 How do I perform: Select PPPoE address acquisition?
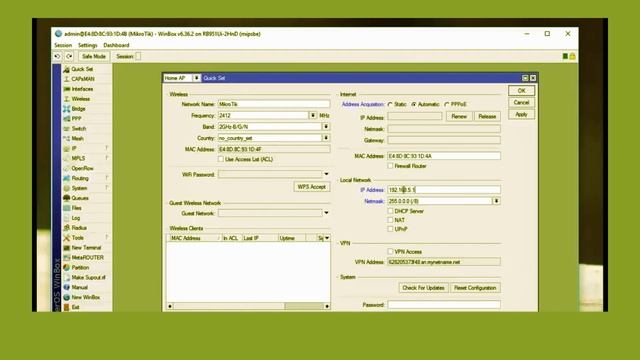(x=447, y=104)
